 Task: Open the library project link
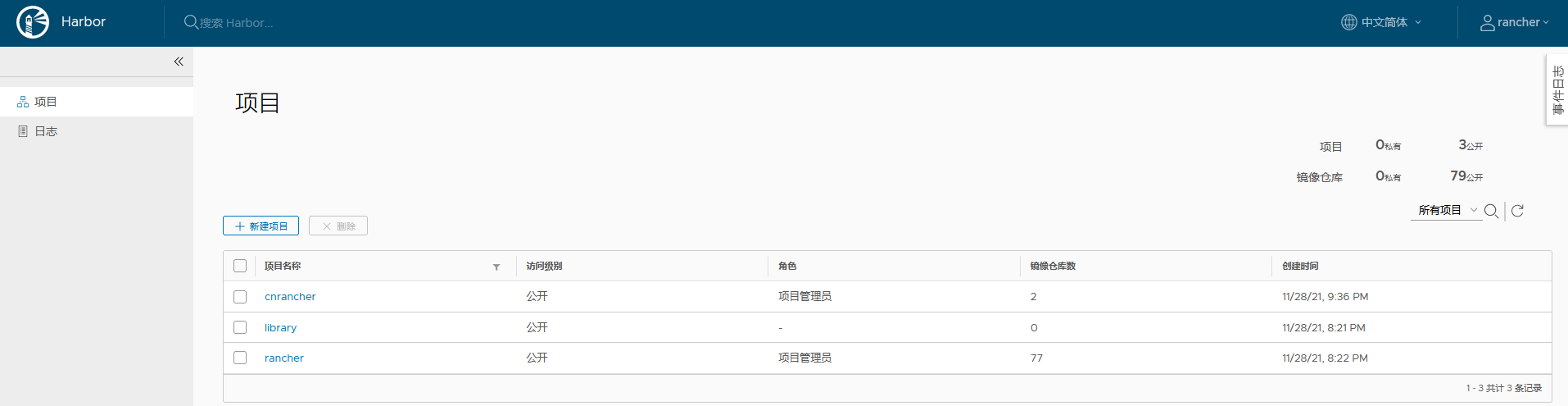280,328
